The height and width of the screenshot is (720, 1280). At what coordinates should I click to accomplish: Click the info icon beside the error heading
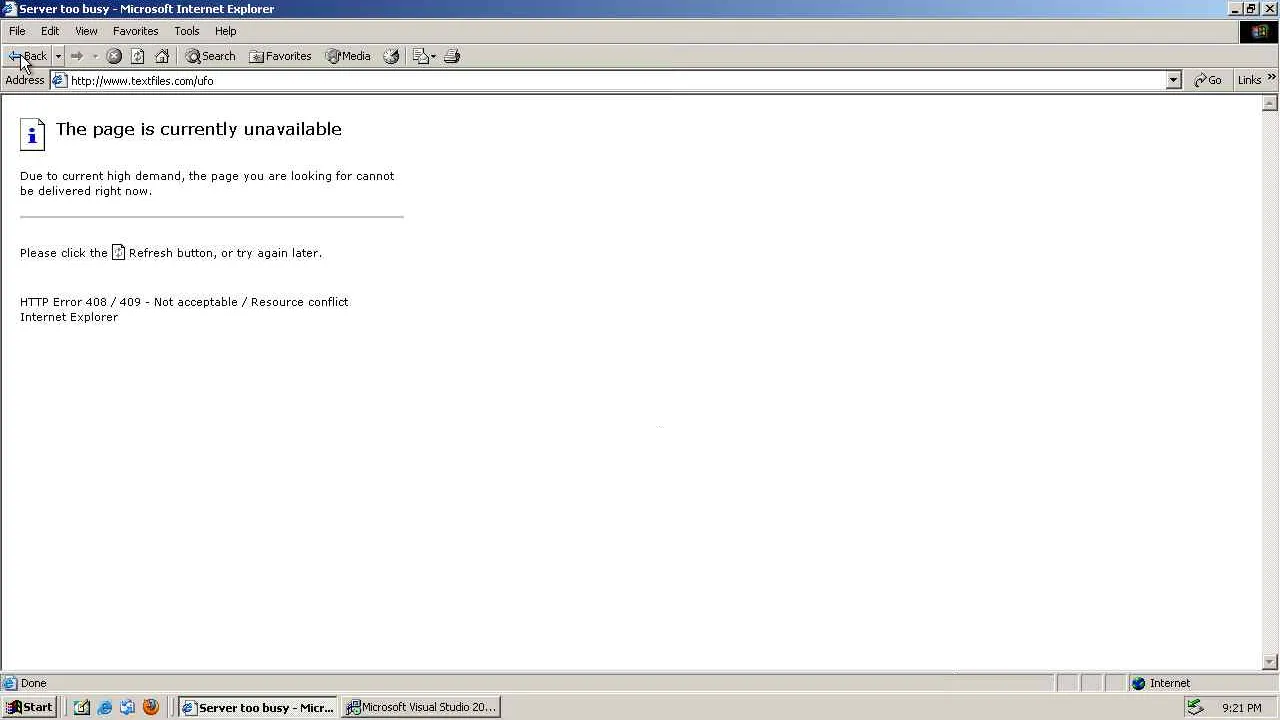click(32, 134)
